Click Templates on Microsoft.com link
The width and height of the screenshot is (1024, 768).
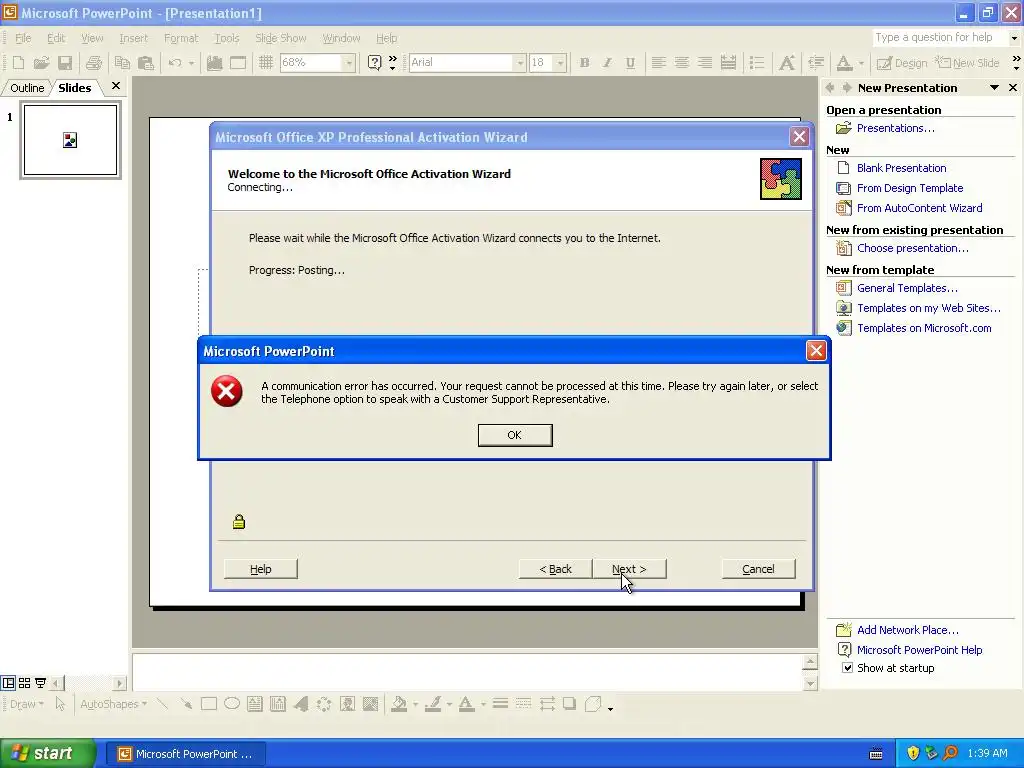tap(924, 328)
